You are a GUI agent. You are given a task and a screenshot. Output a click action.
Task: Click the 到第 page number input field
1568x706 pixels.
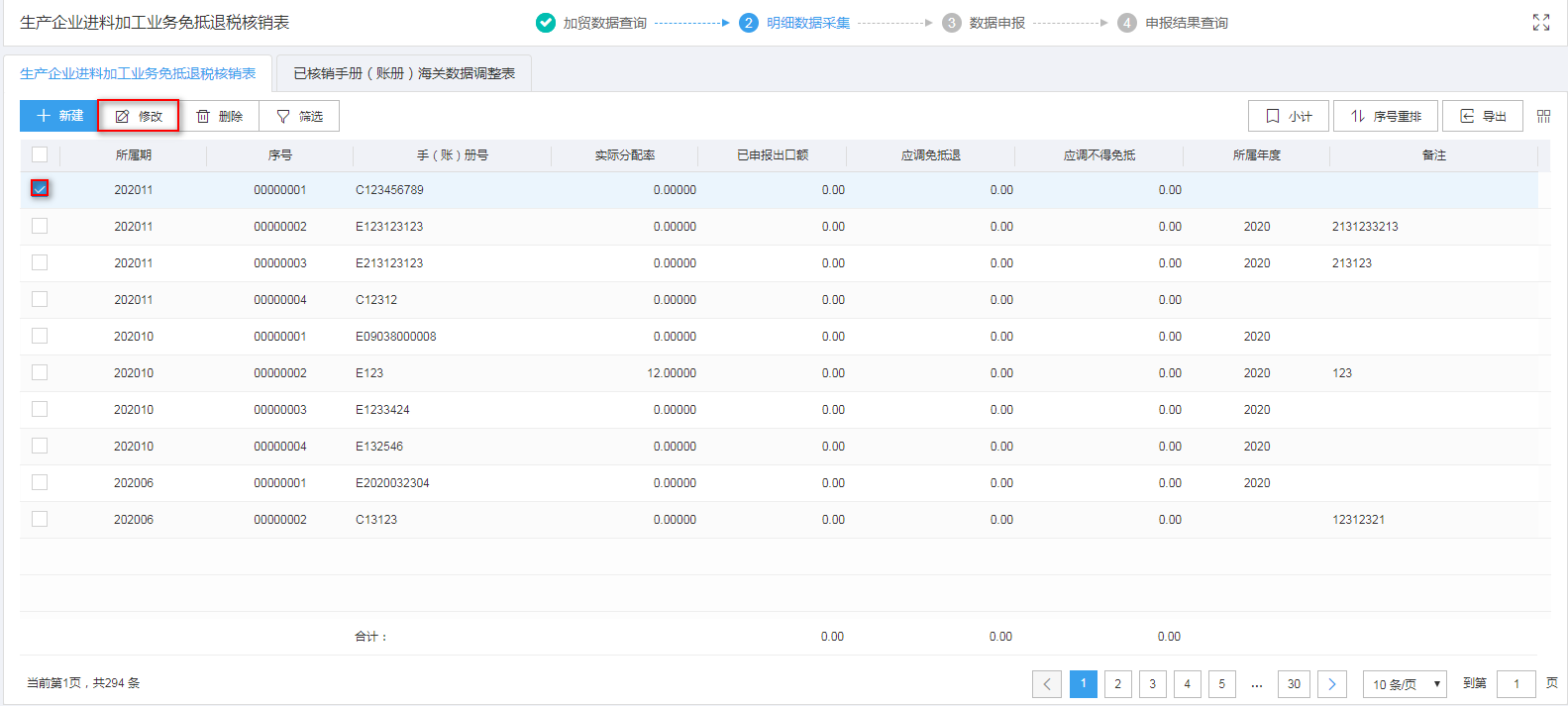point(1516,684)
